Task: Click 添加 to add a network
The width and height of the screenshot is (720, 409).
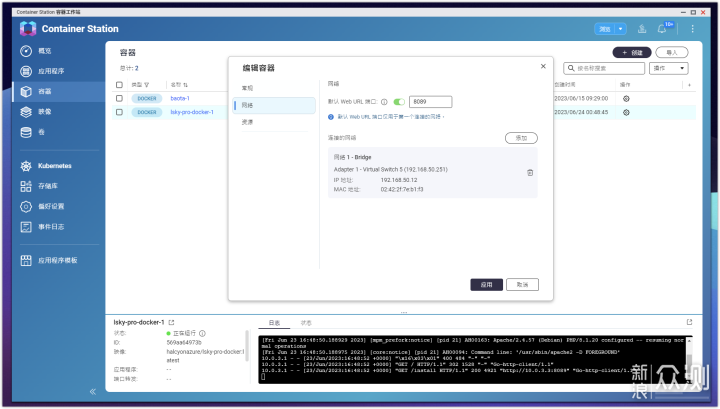Action: pos(521,138)
